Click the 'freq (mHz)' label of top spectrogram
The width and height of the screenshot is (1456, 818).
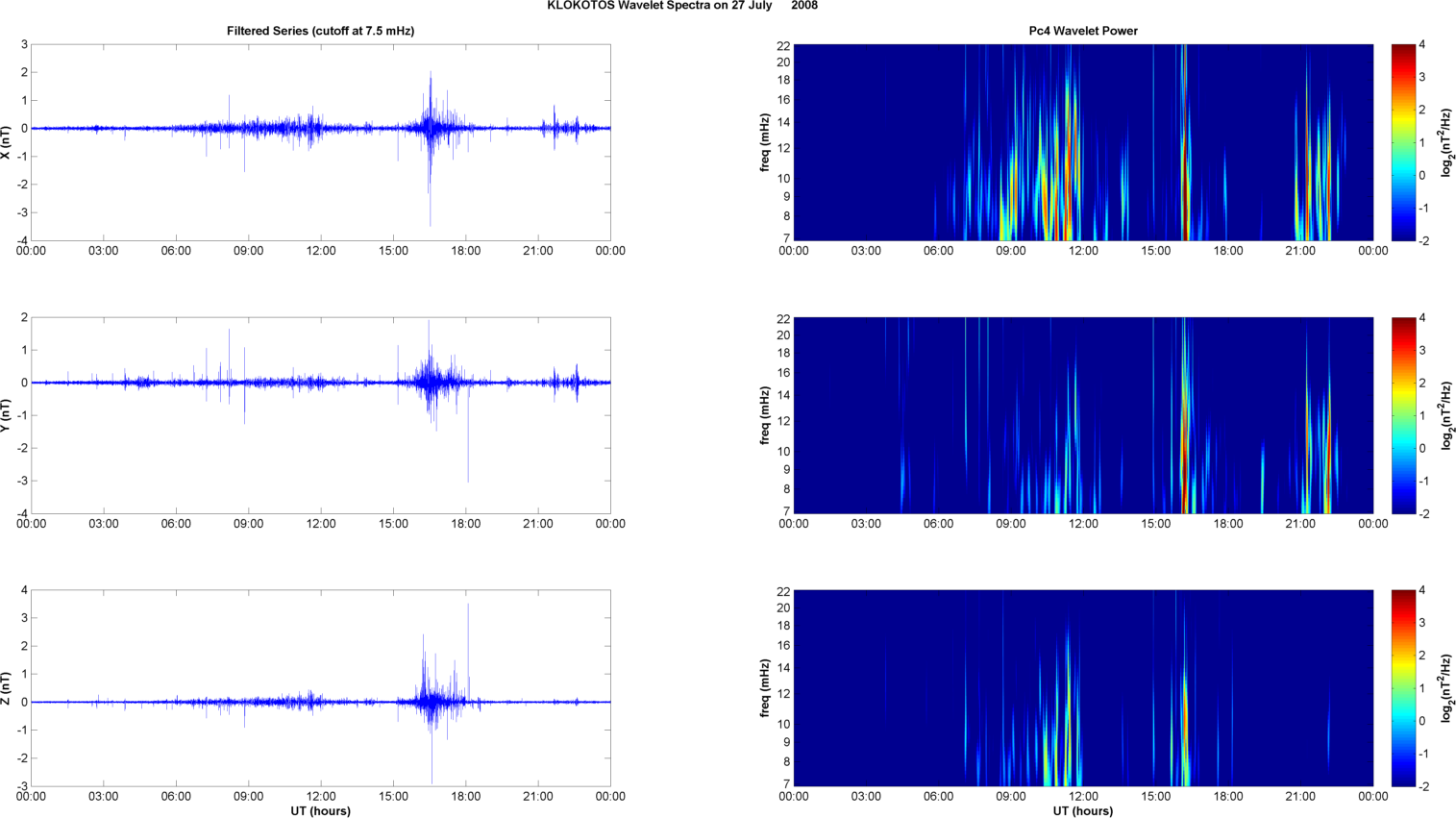pos(765,142)
